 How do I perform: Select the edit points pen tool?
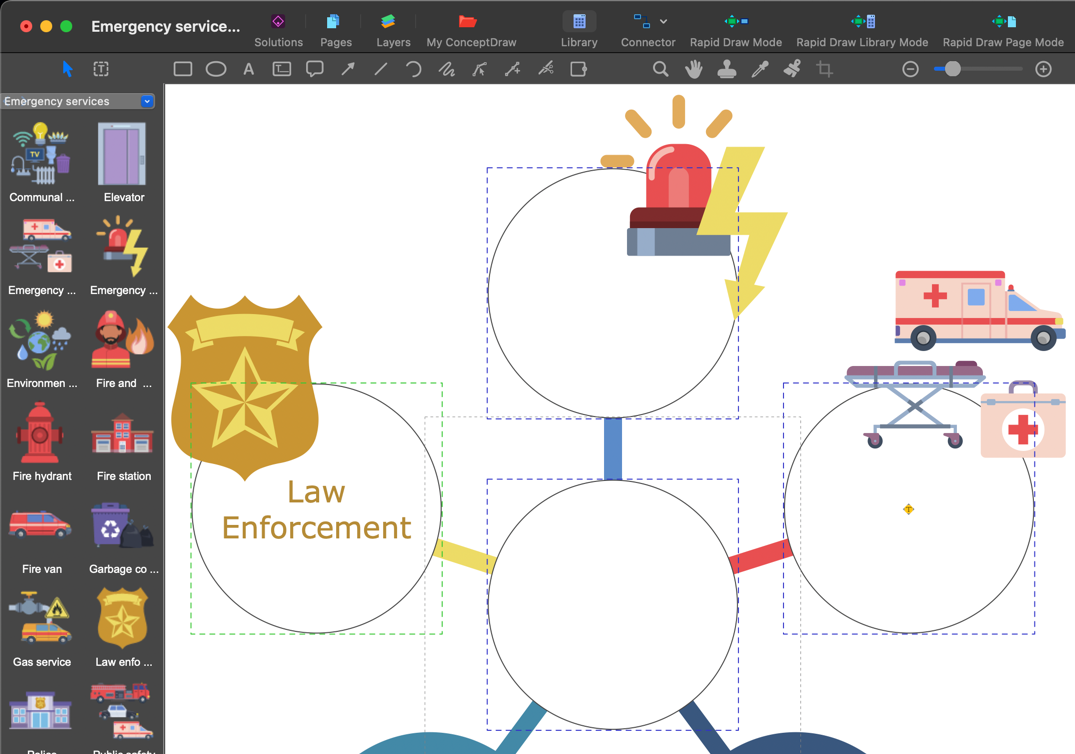[x=479, y=69]
